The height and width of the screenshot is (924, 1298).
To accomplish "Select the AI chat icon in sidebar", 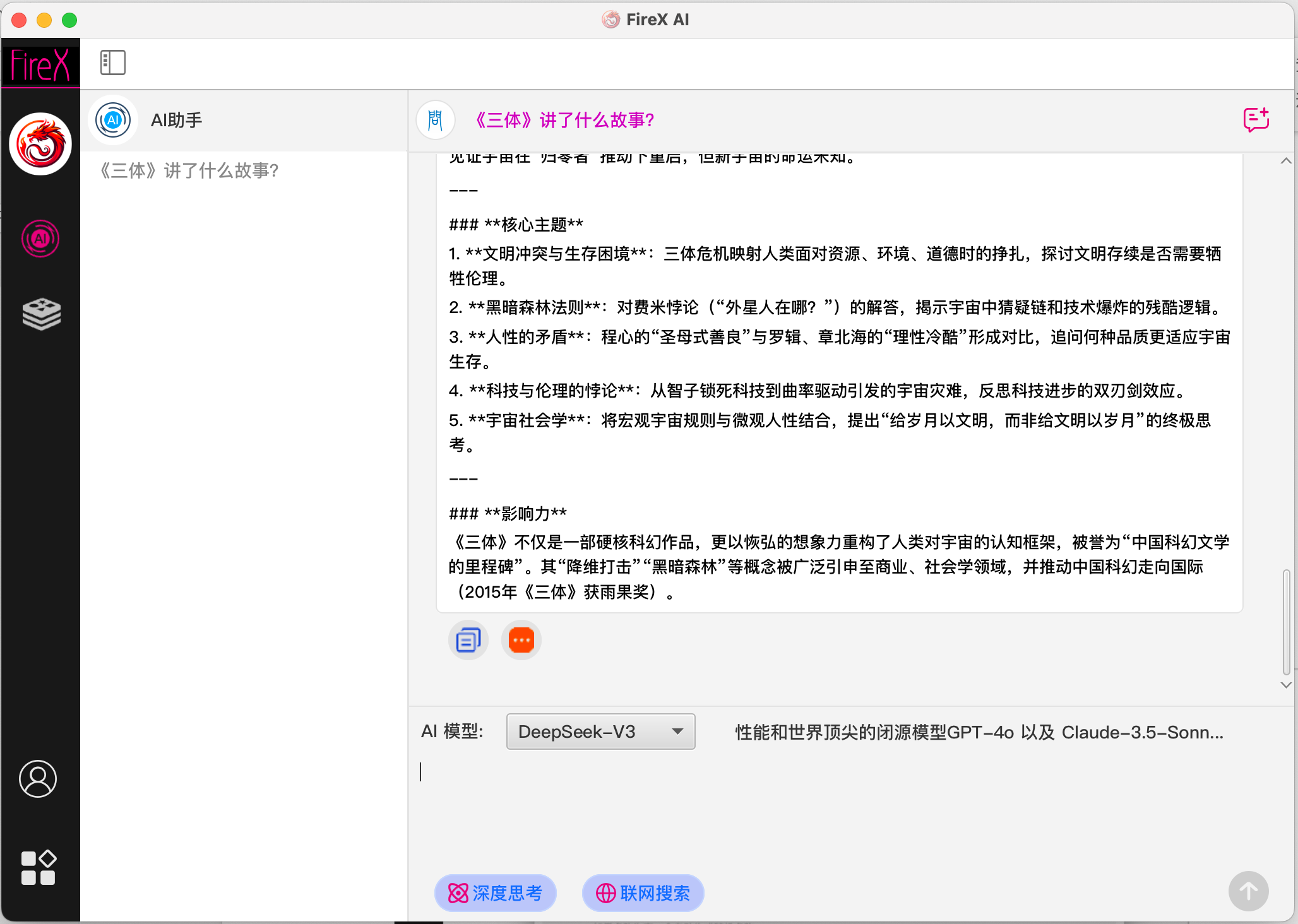I will point(40,239).
